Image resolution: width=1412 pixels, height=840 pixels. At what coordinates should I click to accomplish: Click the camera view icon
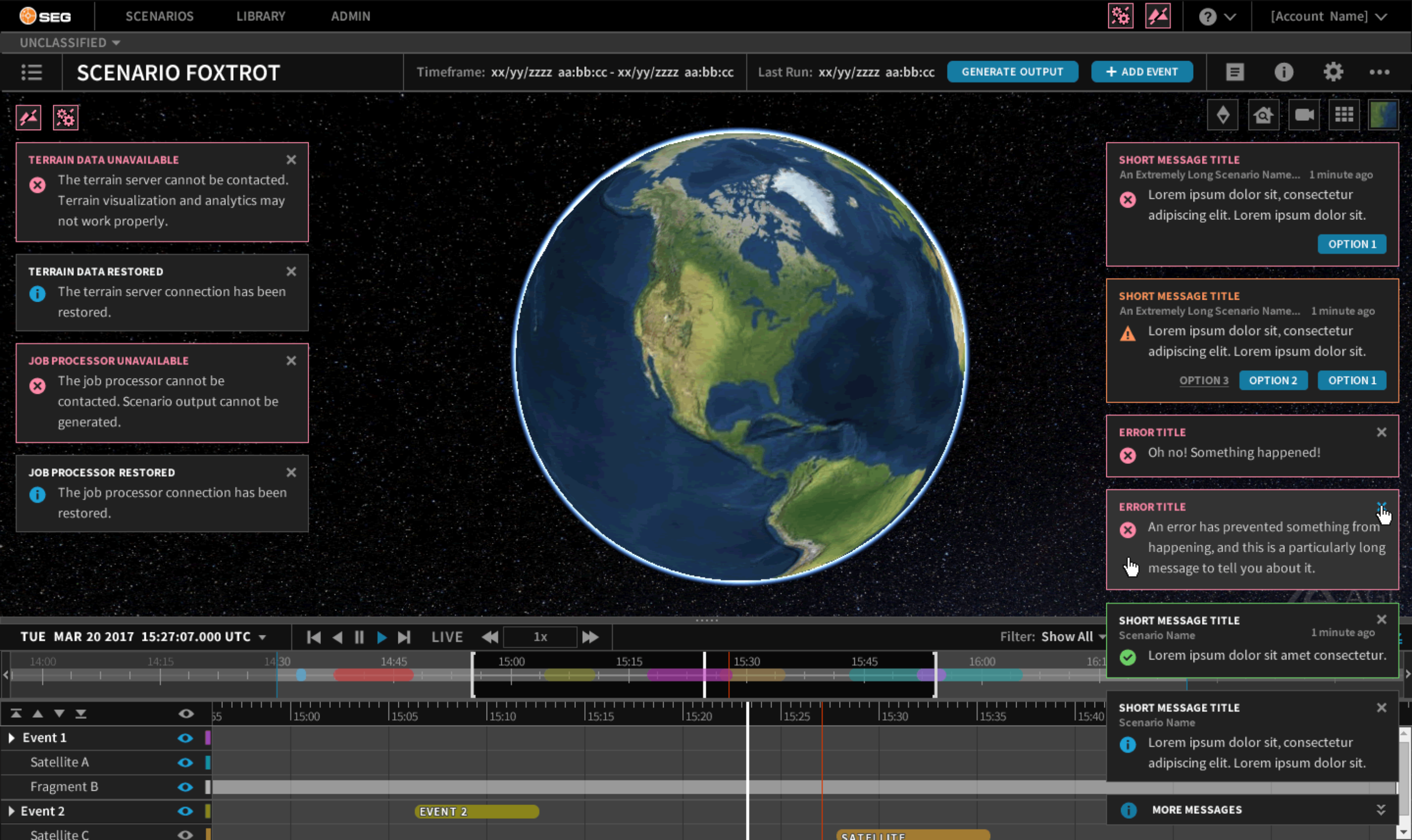coord(1304,115)
